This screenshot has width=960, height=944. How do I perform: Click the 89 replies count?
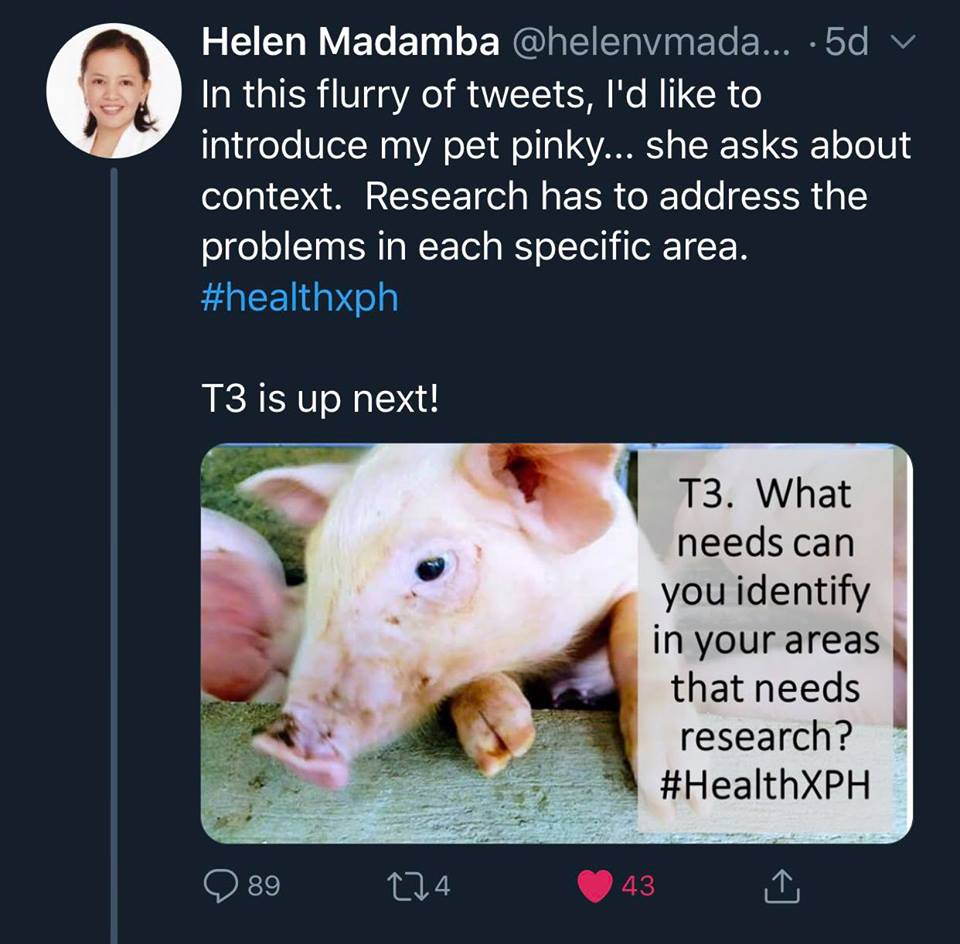coord(264,885)
